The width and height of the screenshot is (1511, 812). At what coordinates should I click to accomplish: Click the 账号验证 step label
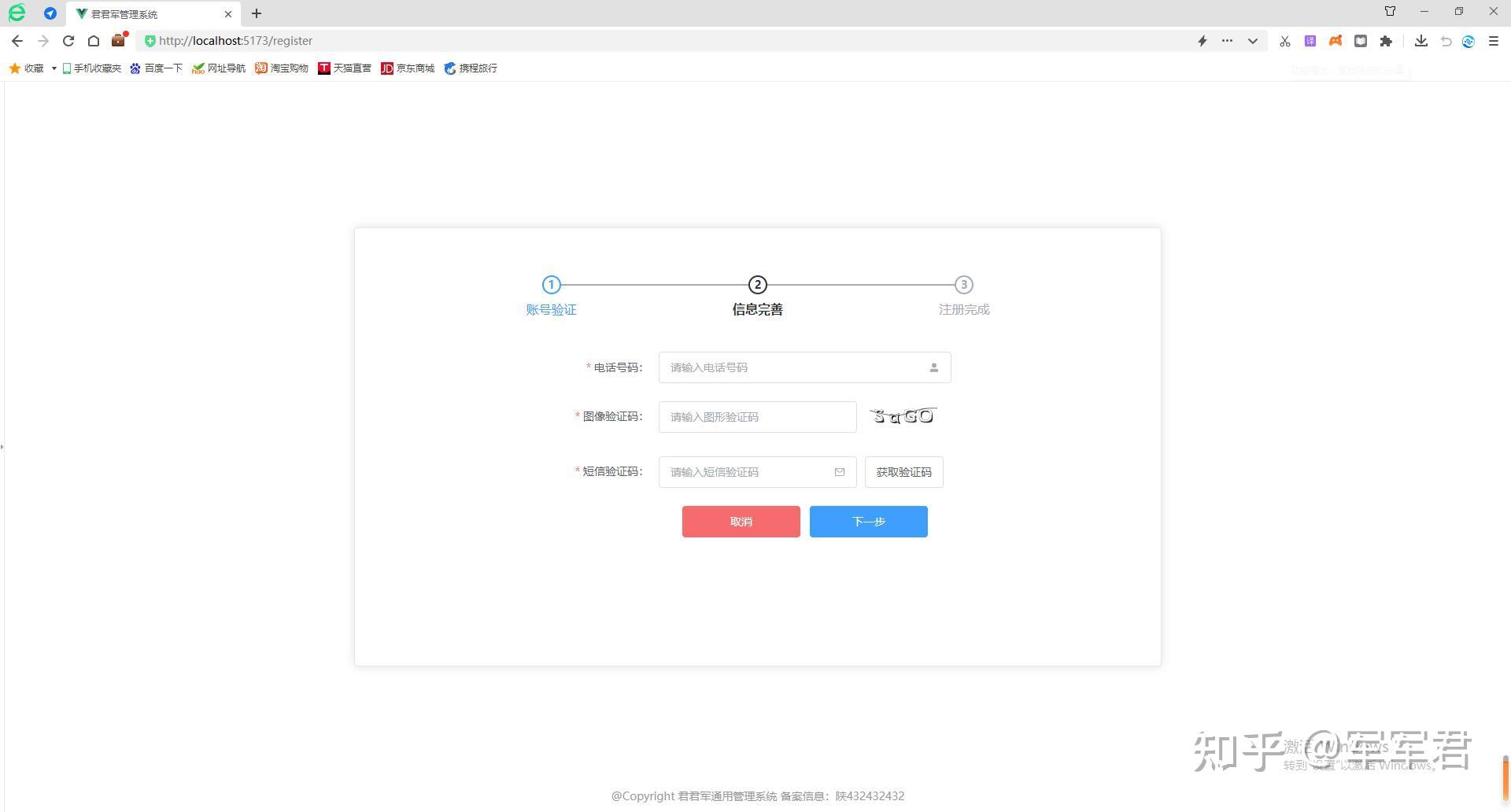(x=551, y=309)
